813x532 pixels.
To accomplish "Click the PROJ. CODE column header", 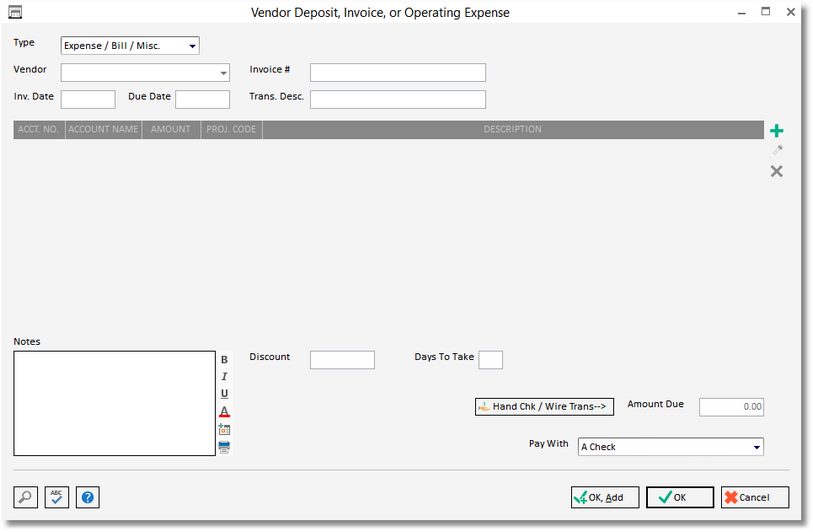I will click(231, 130).
